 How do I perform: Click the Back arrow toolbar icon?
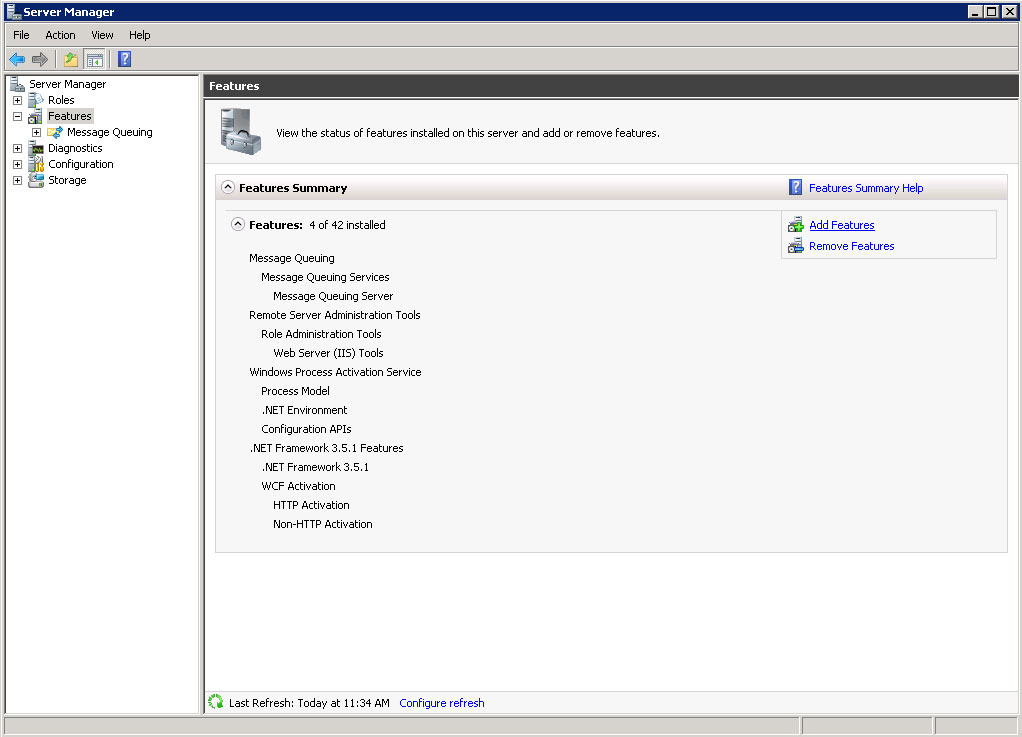(17, 59)
